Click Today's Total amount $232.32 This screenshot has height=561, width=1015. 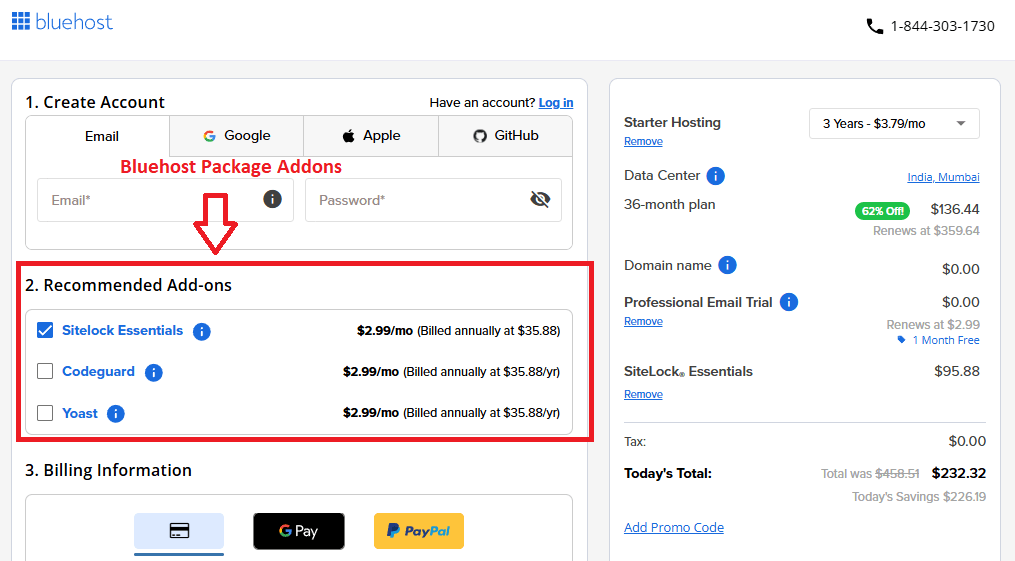(x=959, y=473)
